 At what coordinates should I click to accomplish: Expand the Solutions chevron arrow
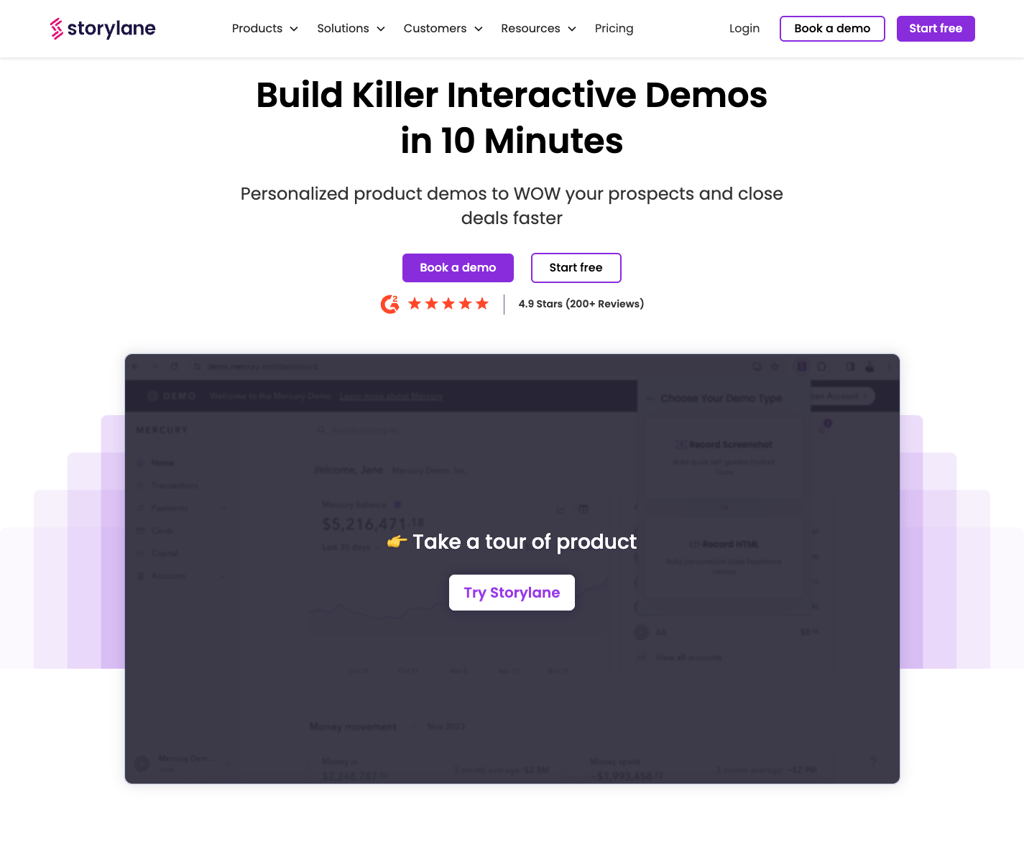pos(381,29)
